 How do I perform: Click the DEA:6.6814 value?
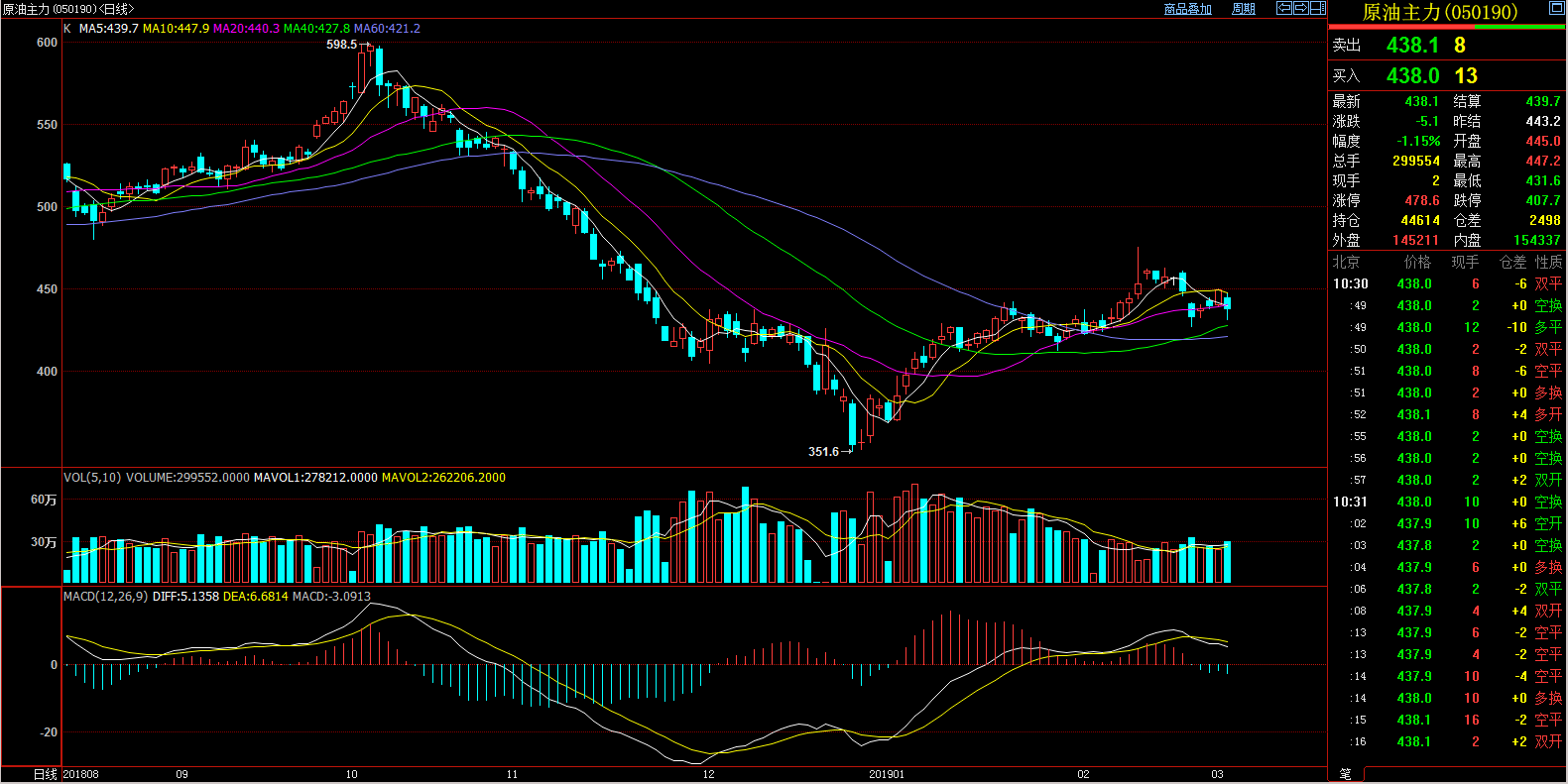pos(256,597)
